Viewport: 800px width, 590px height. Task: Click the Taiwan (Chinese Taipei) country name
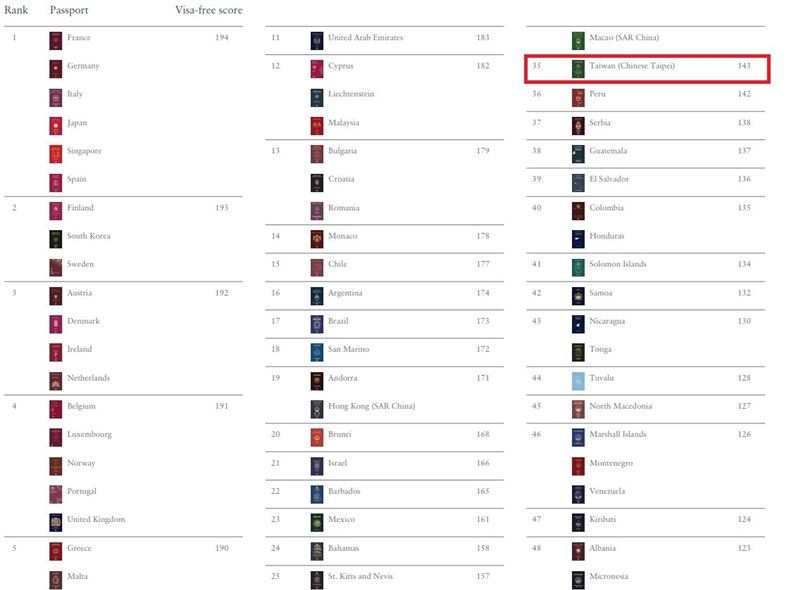(632, 65)
